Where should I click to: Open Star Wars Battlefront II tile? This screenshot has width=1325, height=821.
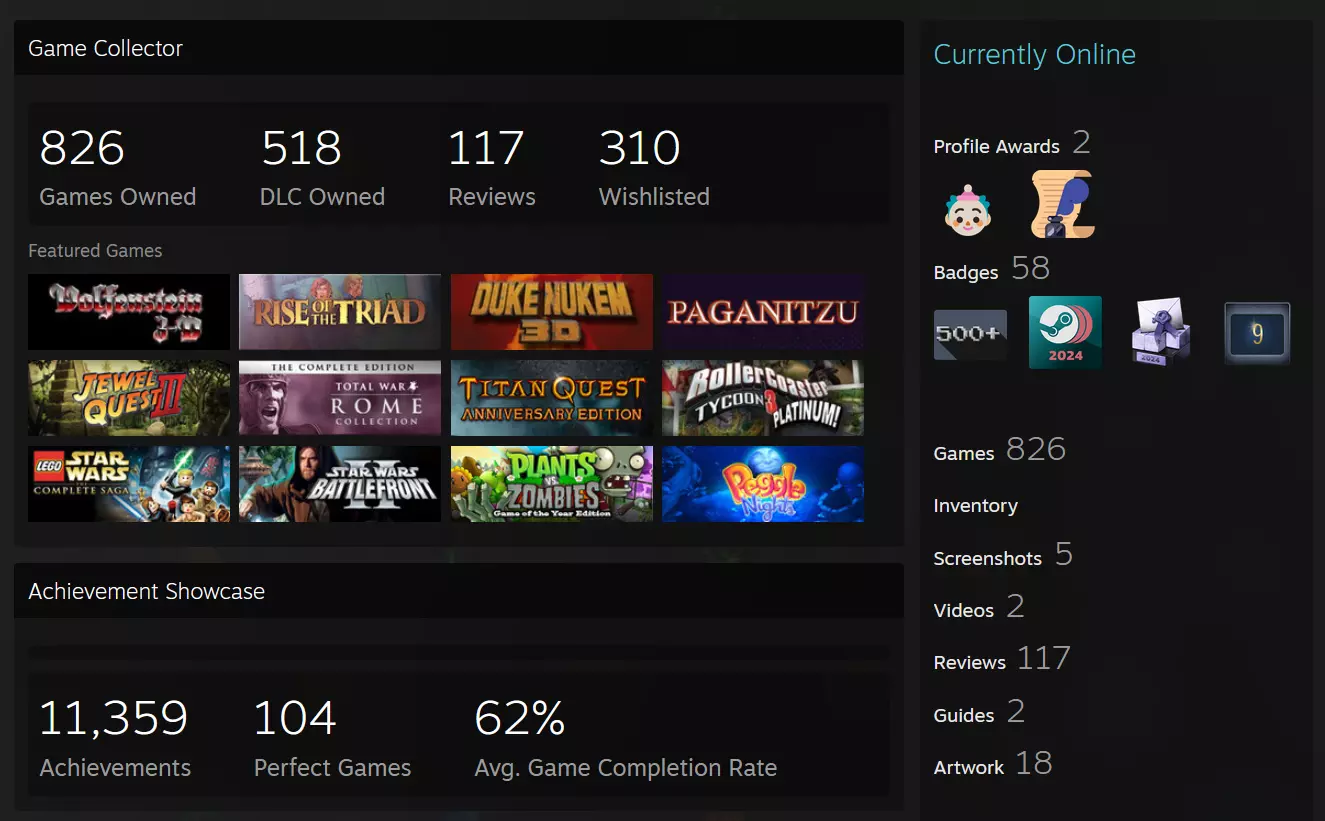coord(340,484)
